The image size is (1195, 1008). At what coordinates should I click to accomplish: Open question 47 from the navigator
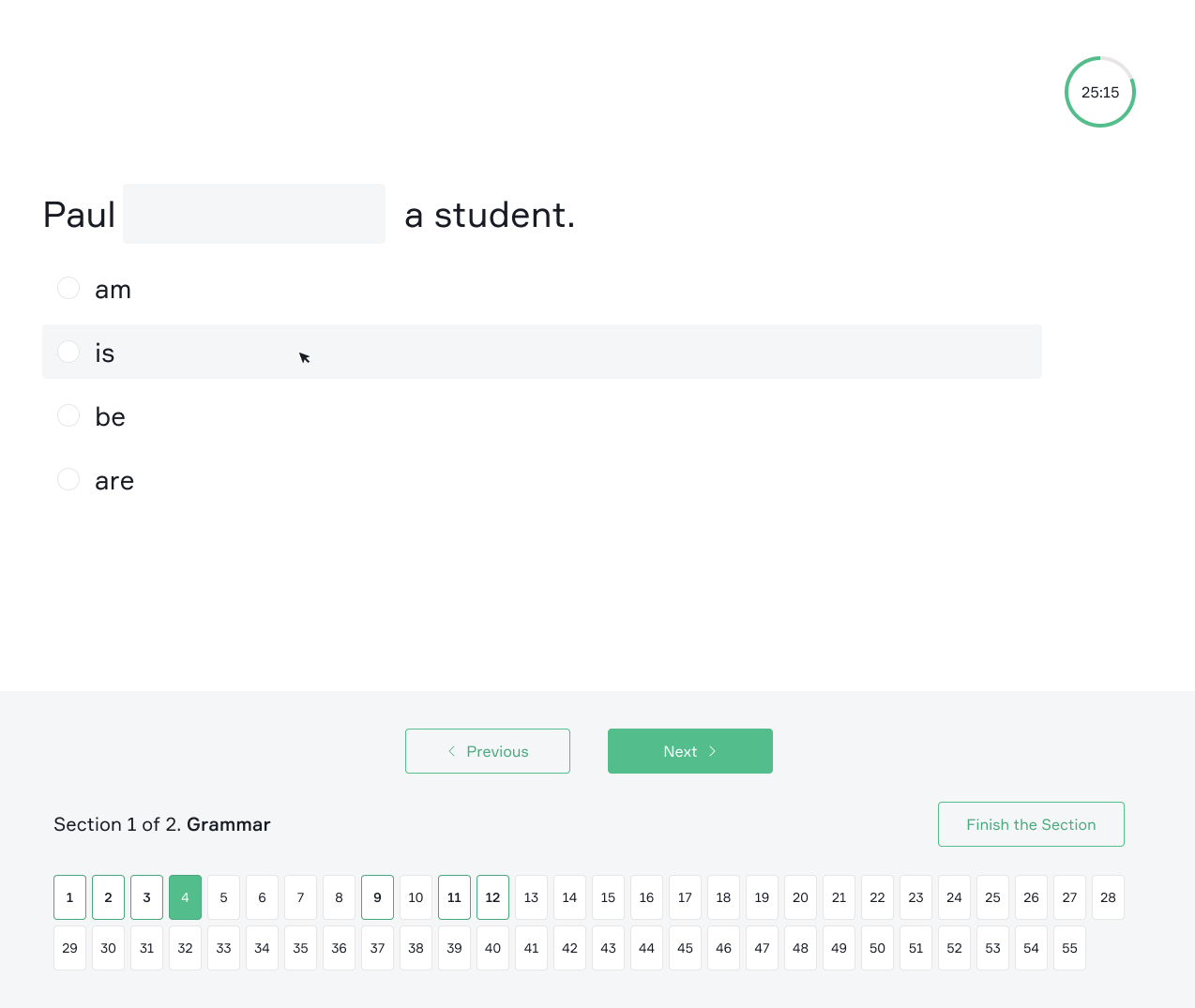pyautogui.click(x=763, y=948)
